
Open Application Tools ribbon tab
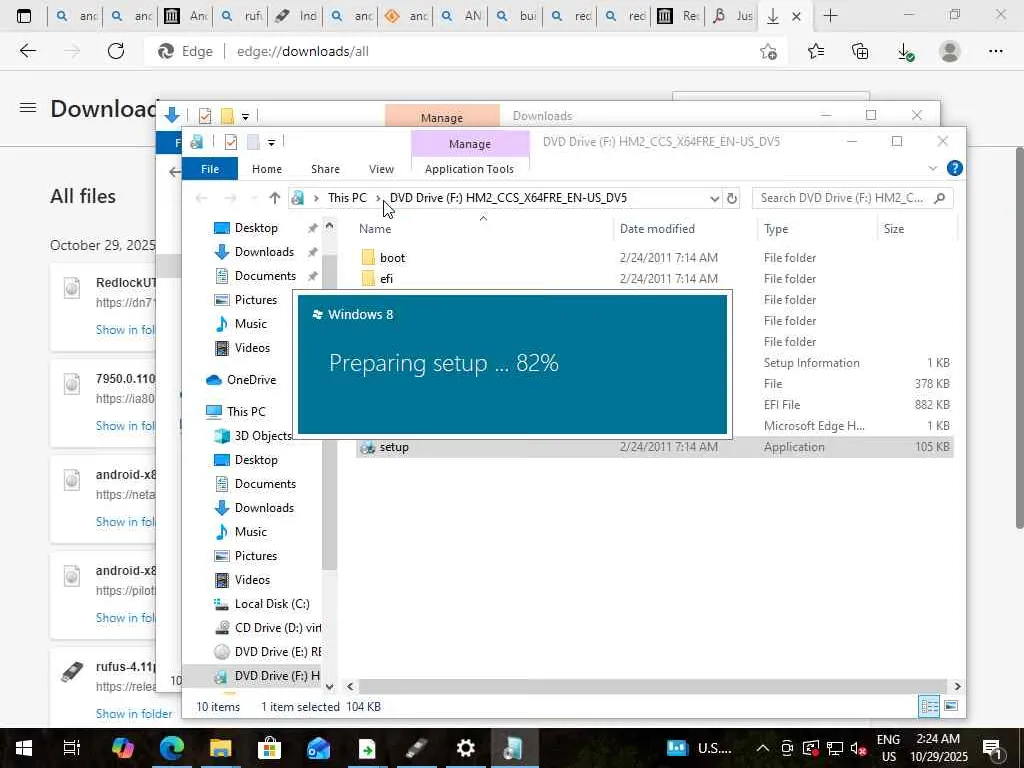(469, 169)
